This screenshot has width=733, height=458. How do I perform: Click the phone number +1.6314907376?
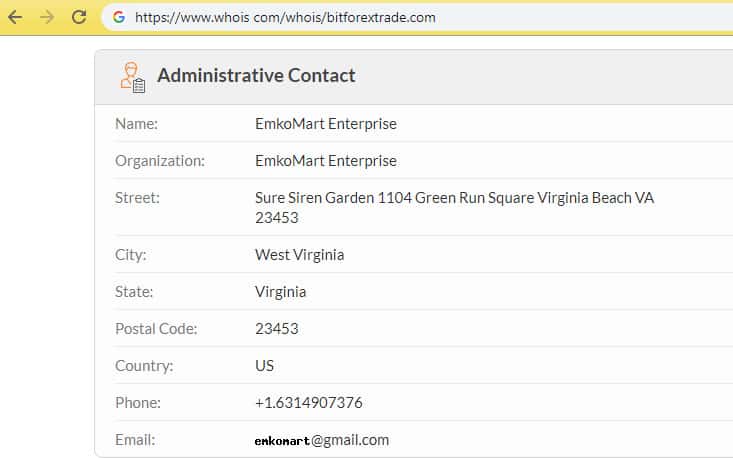[x=308, y=403]
